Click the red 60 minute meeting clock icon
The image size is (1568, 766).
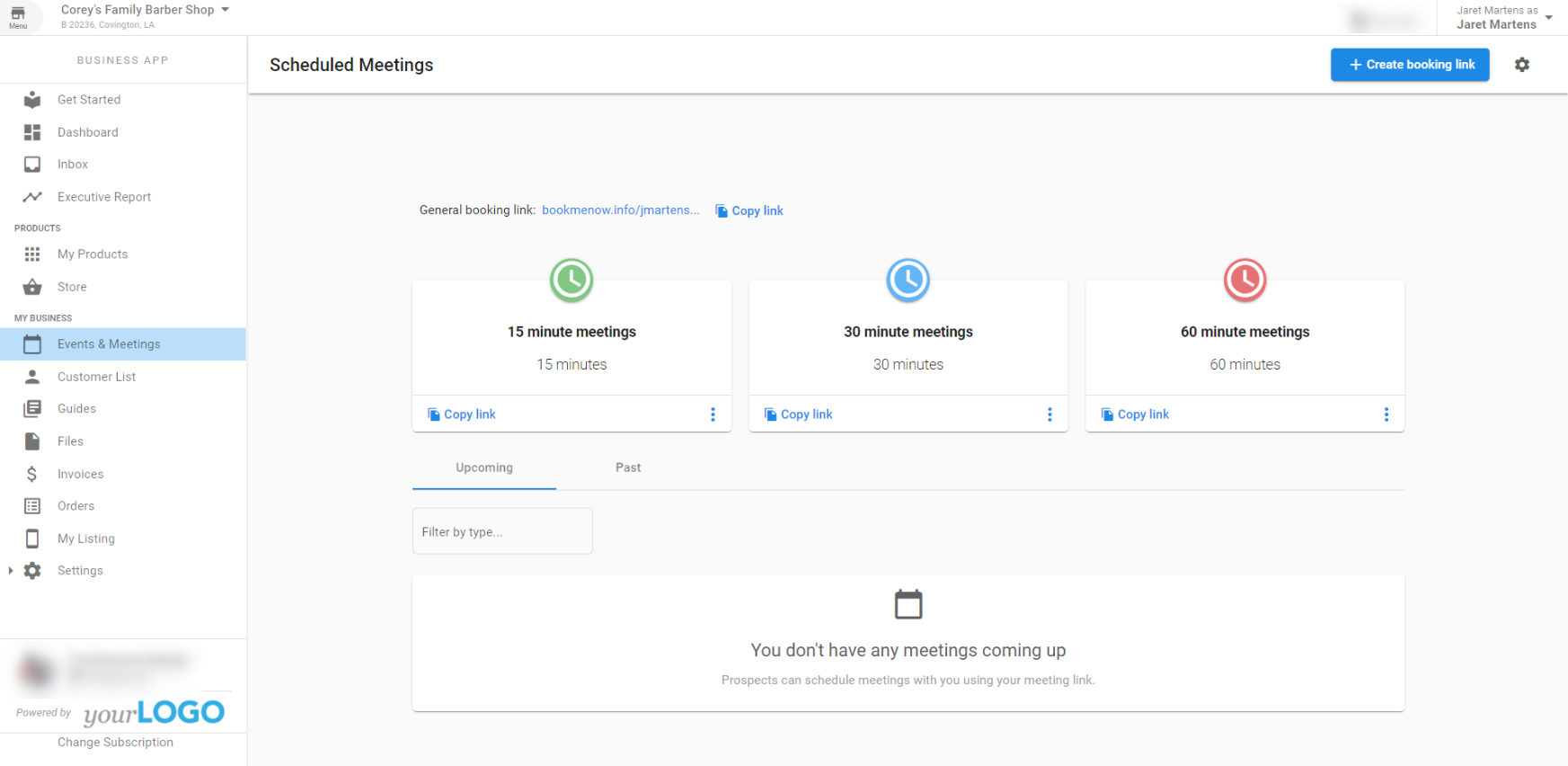pos(1245,280)
